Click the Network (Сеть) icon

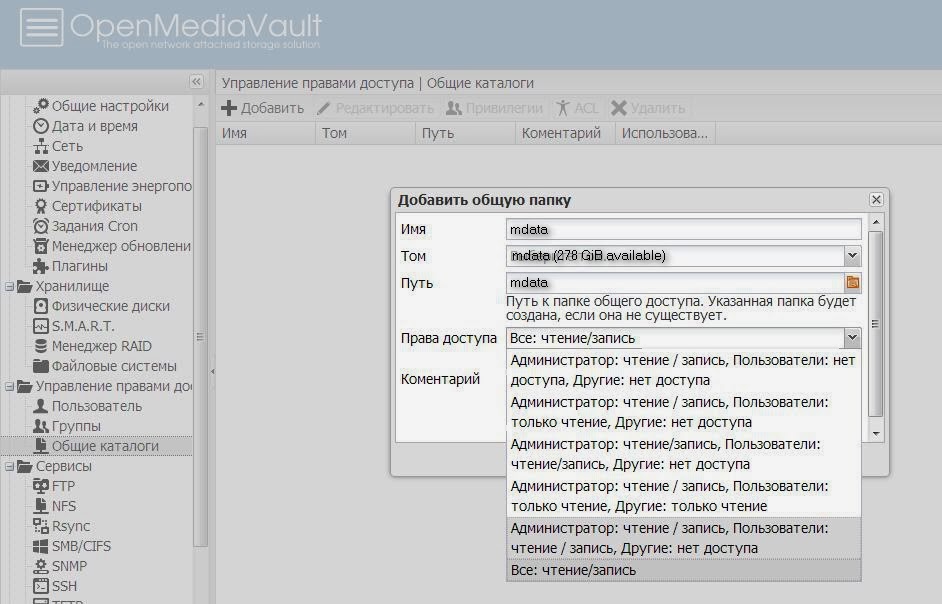click(40, 146)
